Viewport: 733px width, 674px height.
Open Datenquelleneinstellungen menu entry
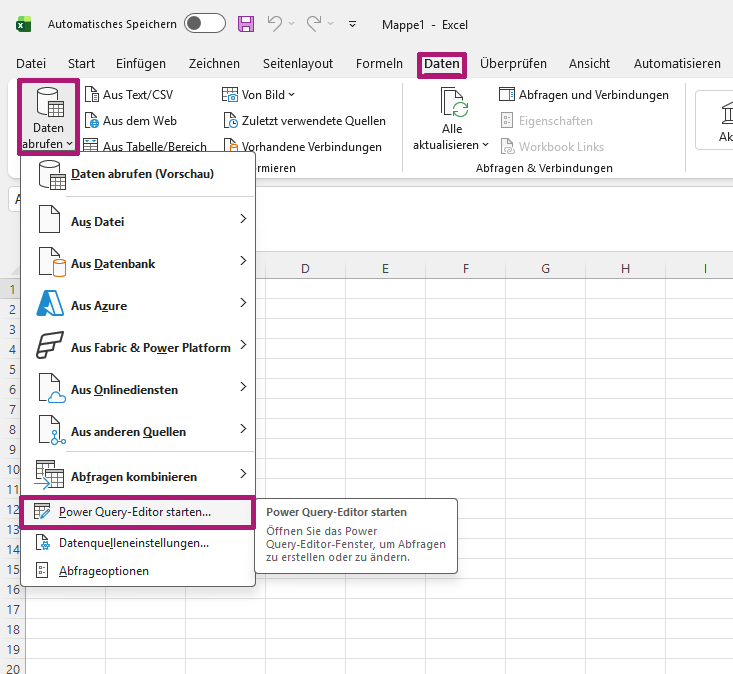[x=134, y=543]
